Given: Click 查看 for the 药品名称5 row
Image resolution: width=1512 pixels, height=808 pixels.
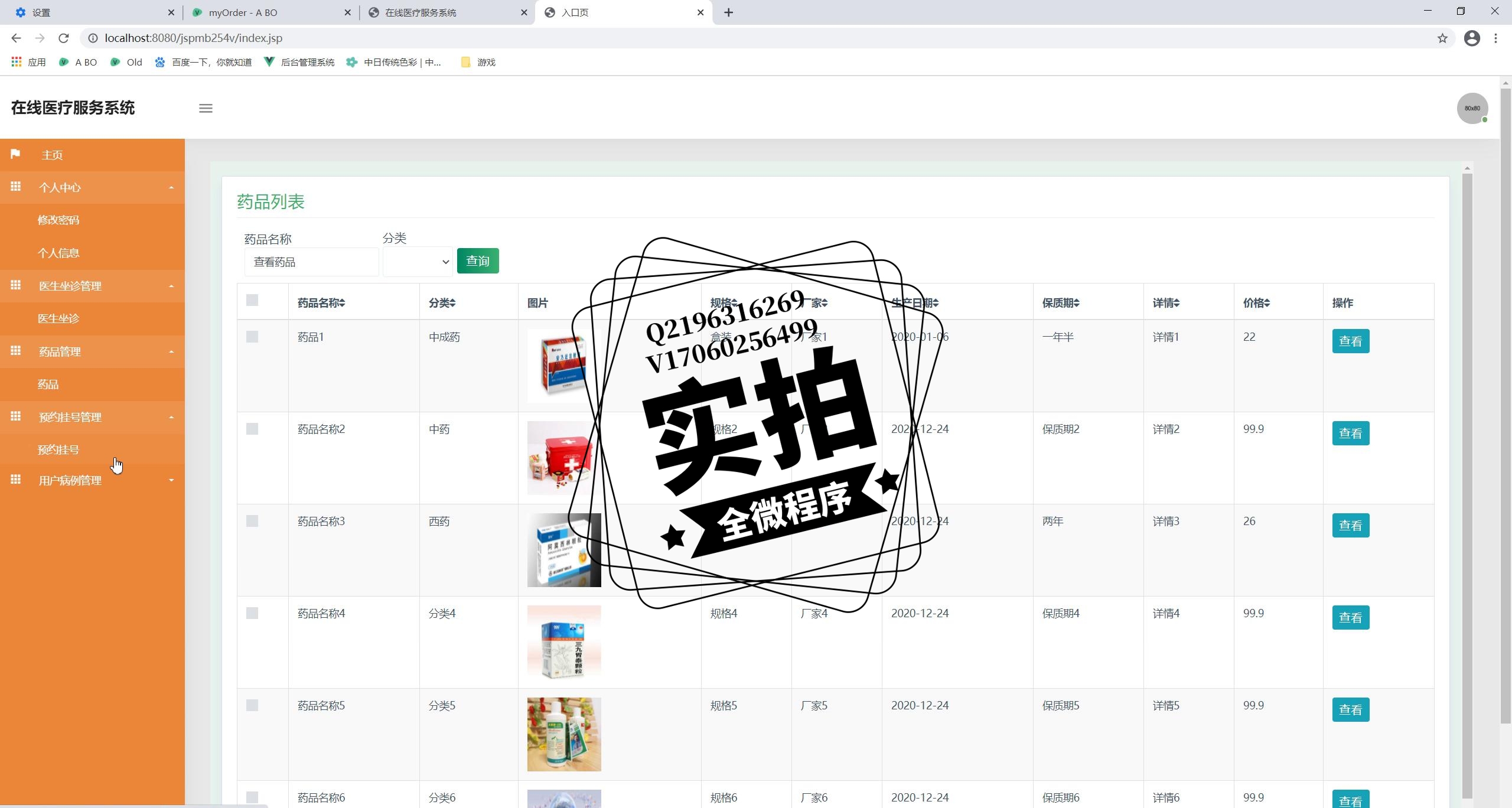Looking at the screenshot, I should (1351, 709).
